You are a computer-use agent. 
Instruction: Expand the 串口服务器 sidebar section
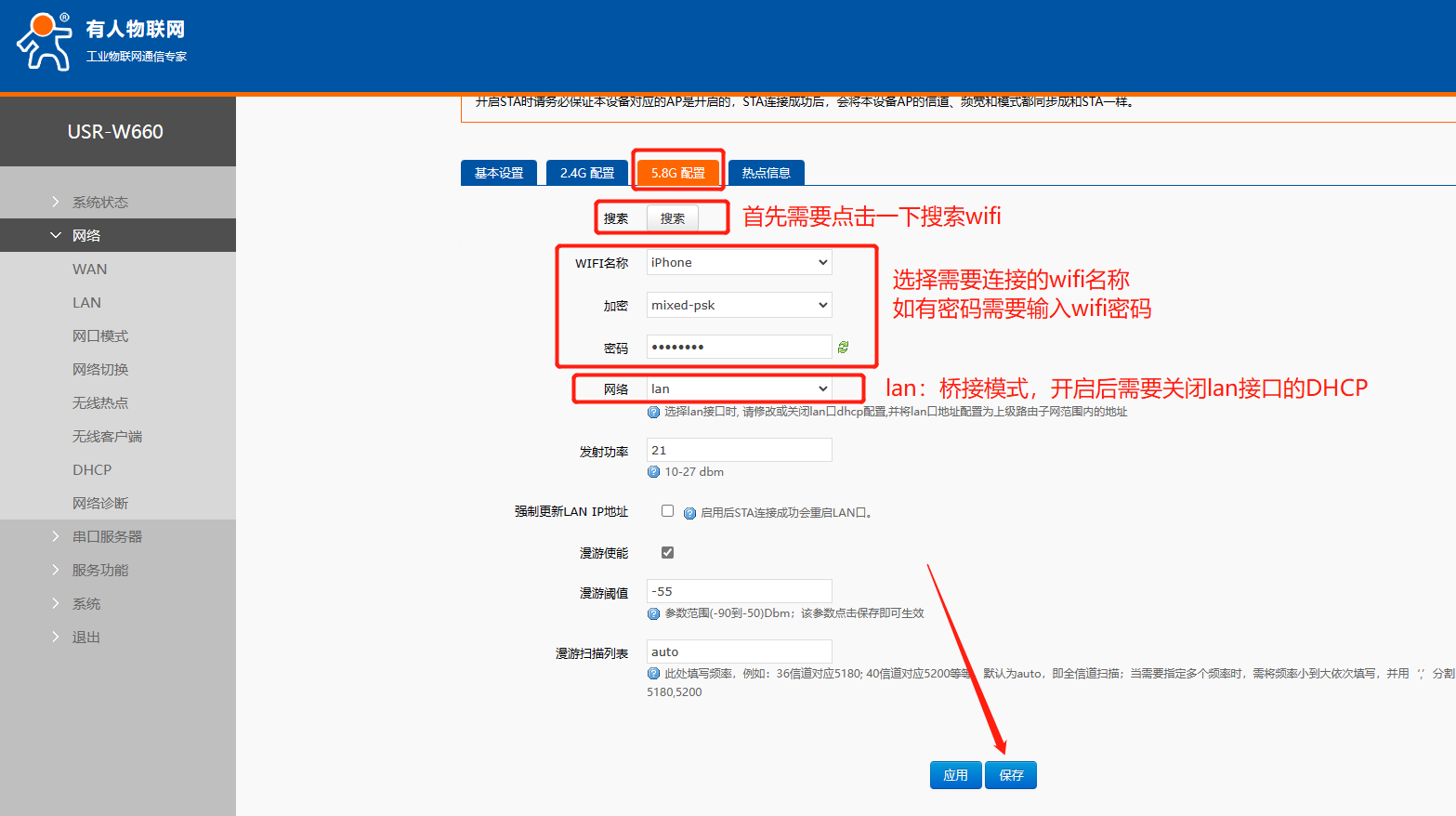[x=107, y=536]
